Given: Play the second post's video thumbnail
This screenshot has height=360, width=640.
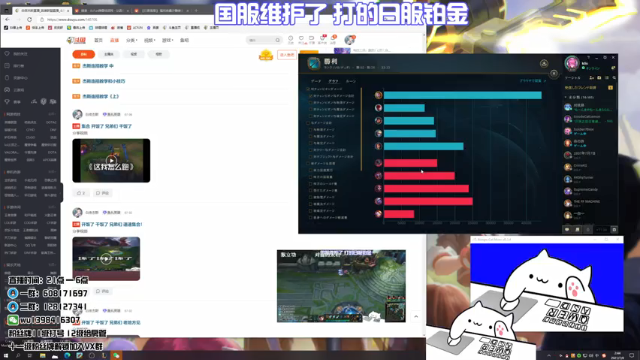Looking at the screenshot, I should point(106,258).
